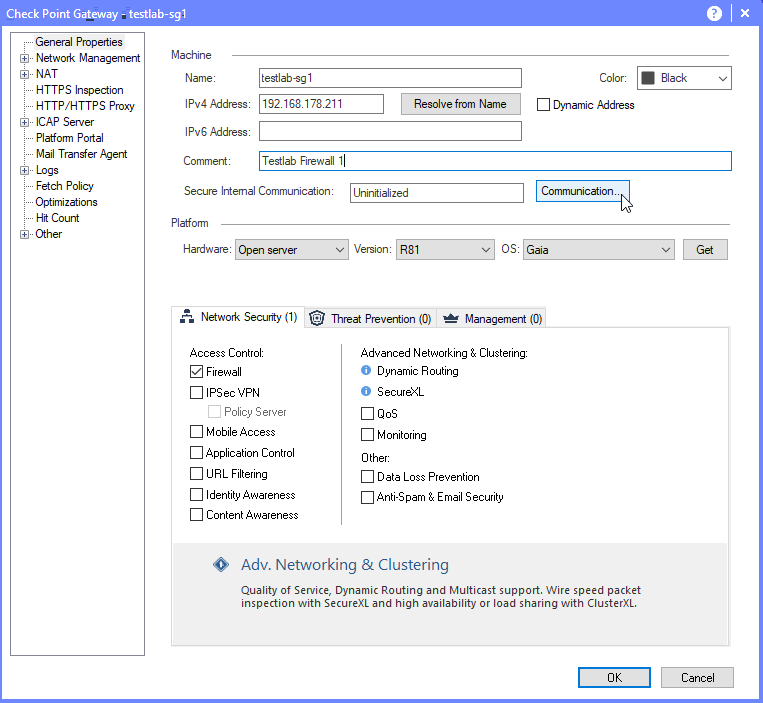Confirm with the OK button
Viewport: 763px width, 703px height.
tap(614, 678)
